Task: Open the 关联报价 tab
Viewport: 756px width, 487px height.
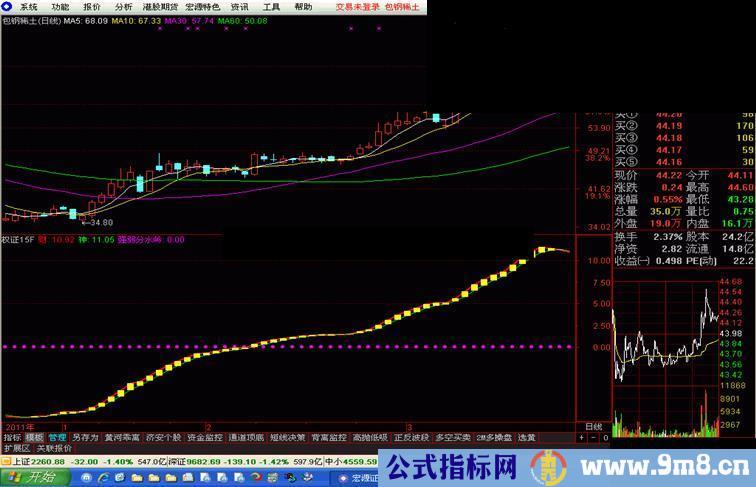Action: [53, 449]
